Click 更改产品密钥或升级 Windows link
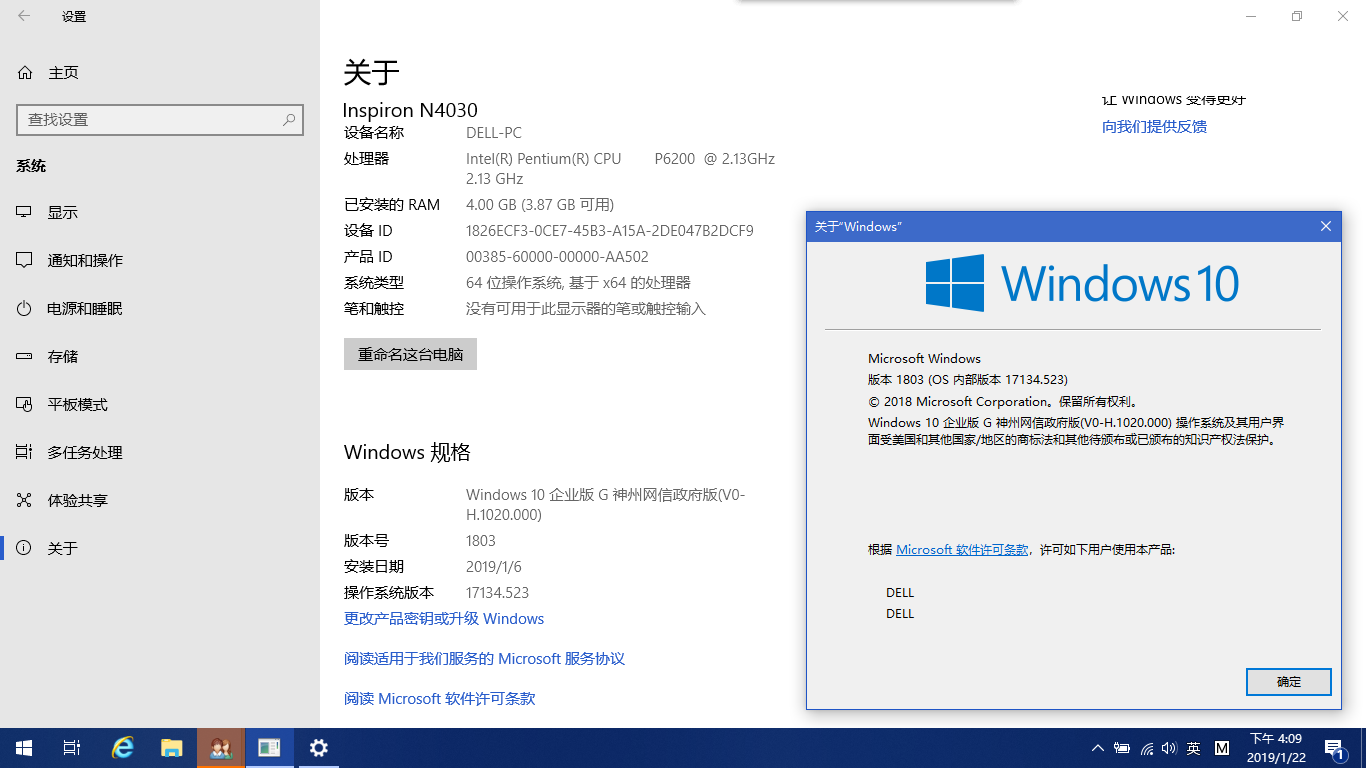Screen dimensions: 1366x768 [x=444, y=619]
